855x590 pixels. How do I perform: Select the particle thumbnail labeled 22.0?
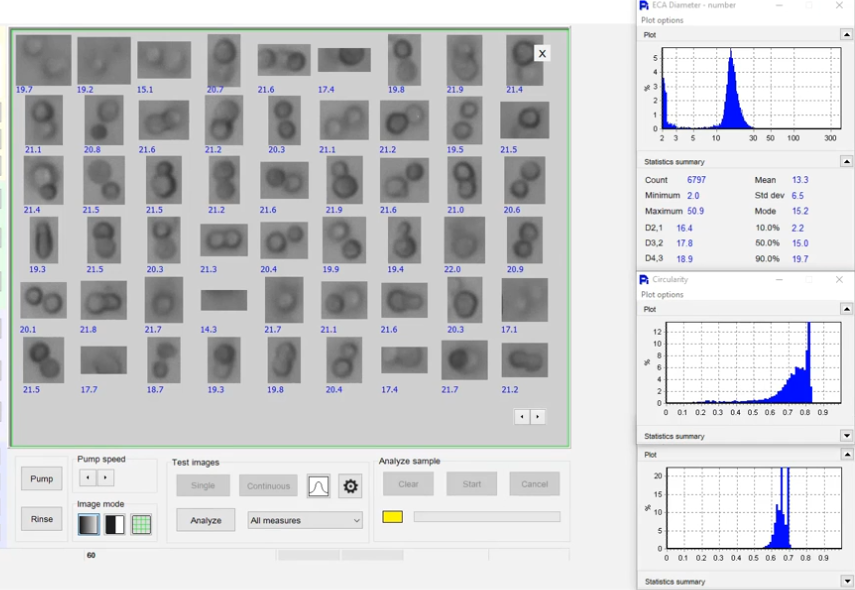click(464, 240)
